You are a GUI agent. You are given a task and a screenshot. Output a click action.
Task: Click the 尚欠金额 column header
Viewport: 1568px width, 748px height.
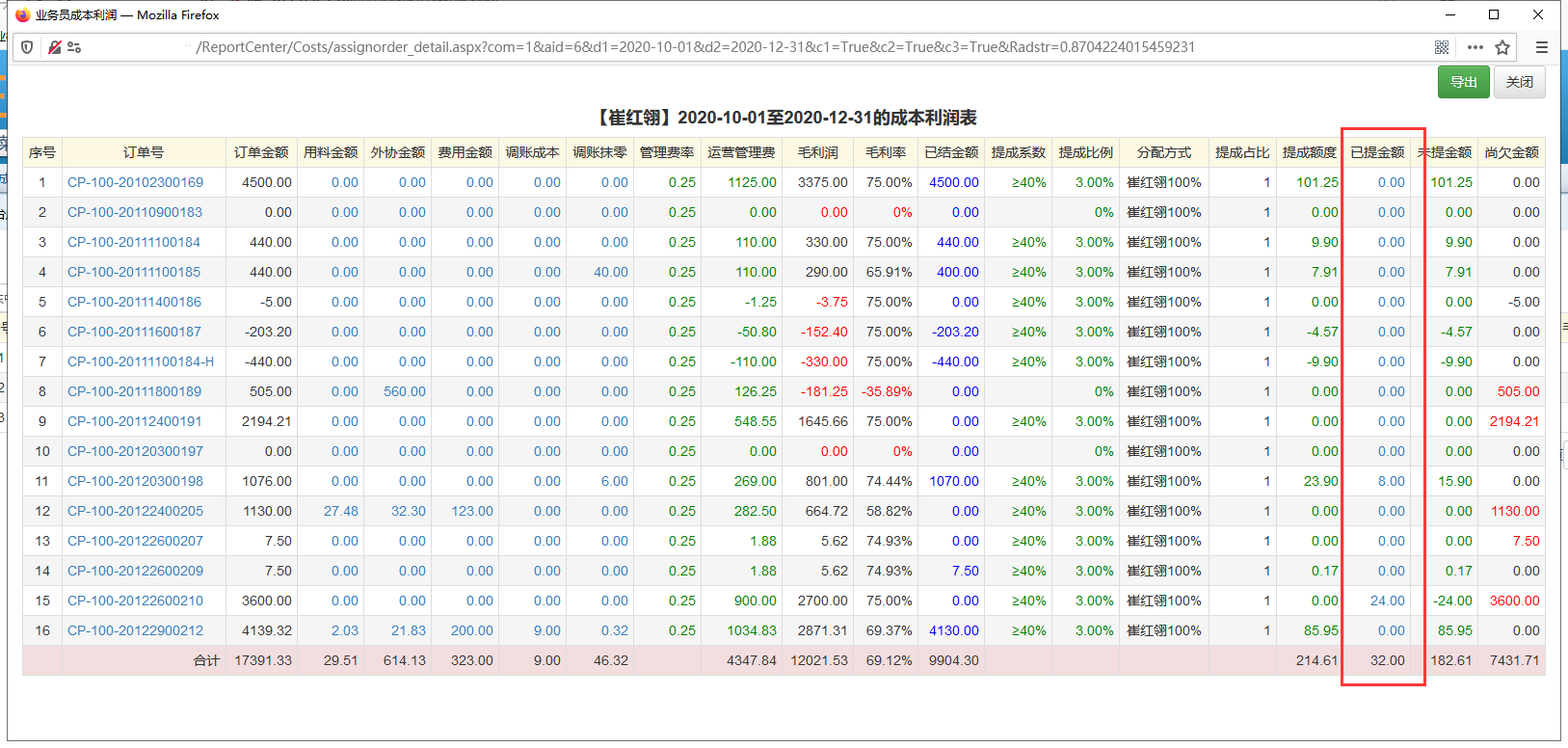click(x=1512, y=152)
